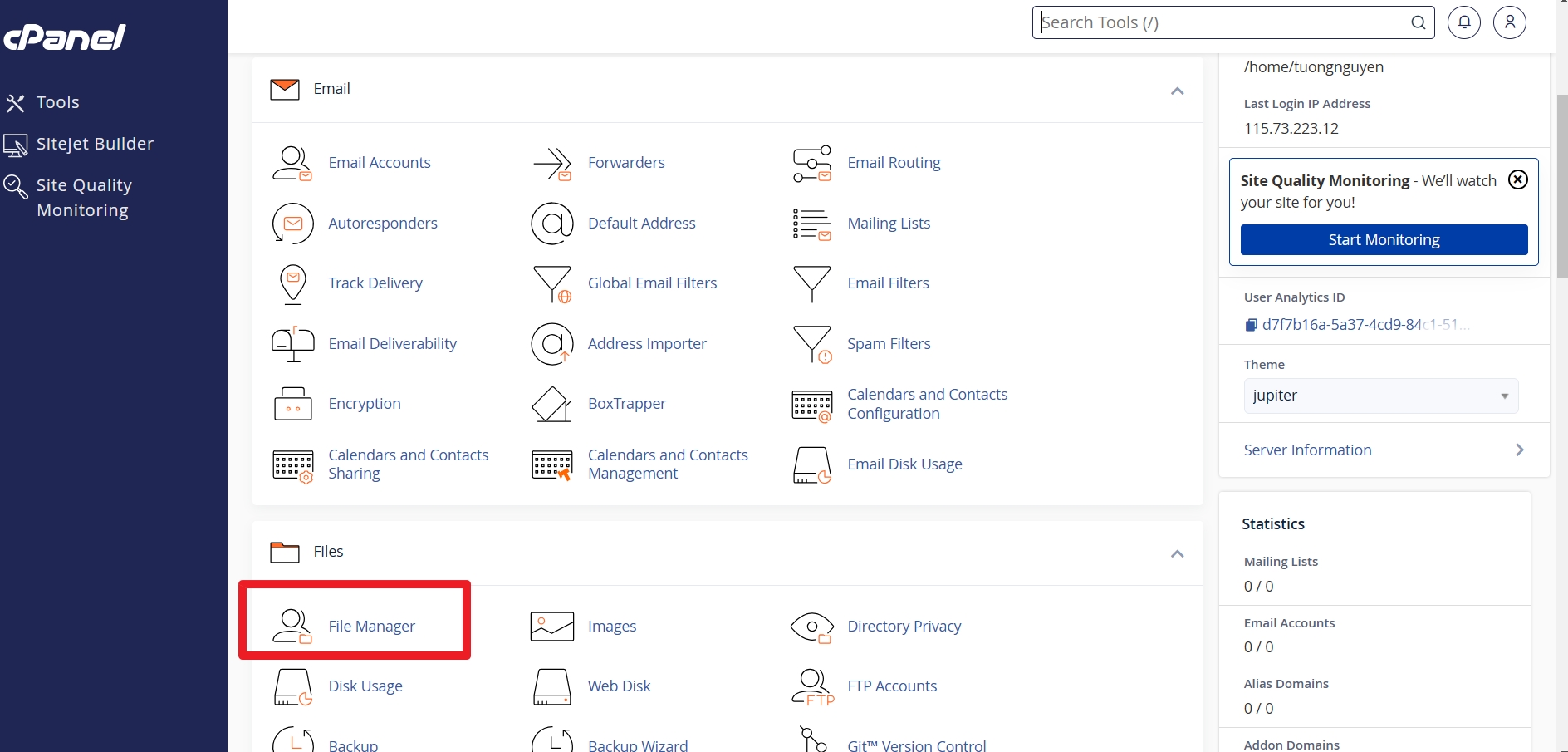The width and height of the screenshot is (1568, 752).
Task: Click the /home/tuongnguyen path text
Action: coord(1313,66)
